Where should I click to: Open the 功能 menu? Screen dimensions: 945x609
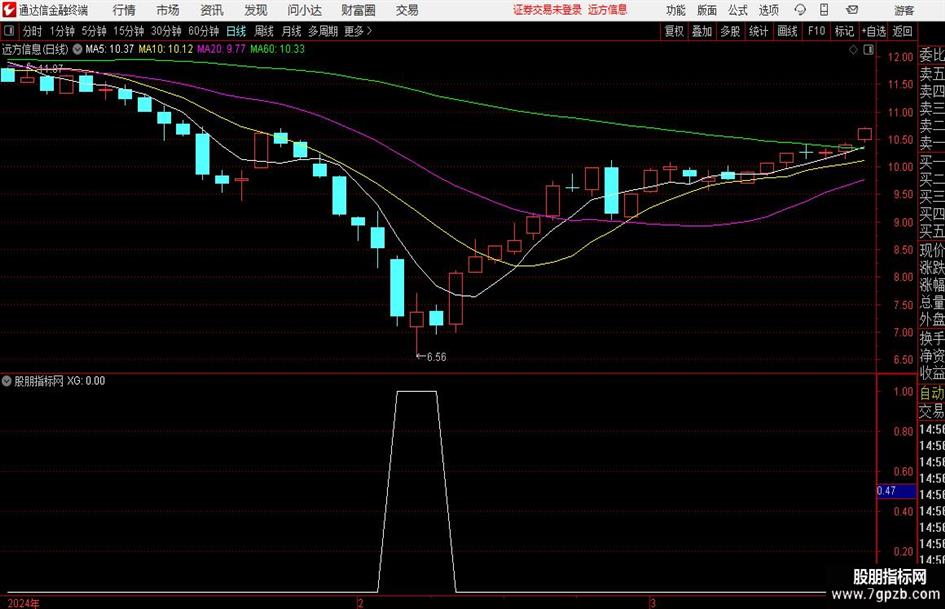[x=676, y=10]
